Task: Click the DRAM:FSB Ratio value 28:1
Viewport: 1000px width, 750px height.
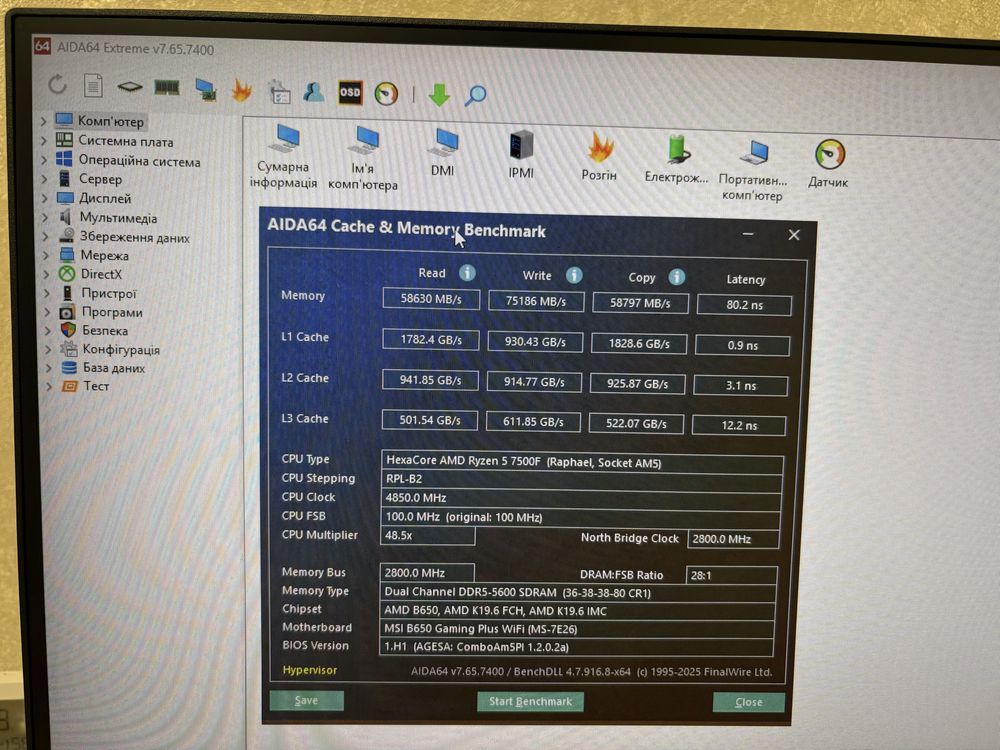Action: pos(732,575)
